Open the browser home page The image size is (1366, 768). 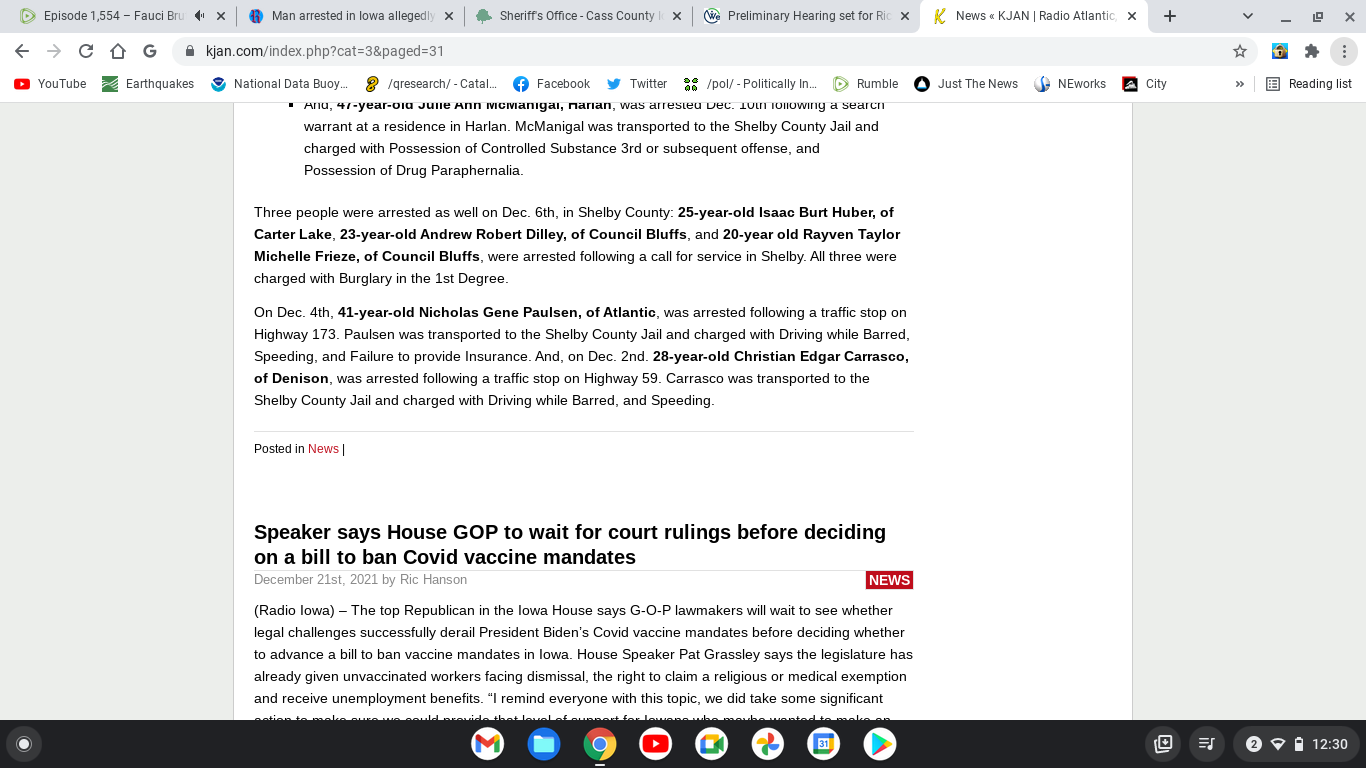[118, 51]
